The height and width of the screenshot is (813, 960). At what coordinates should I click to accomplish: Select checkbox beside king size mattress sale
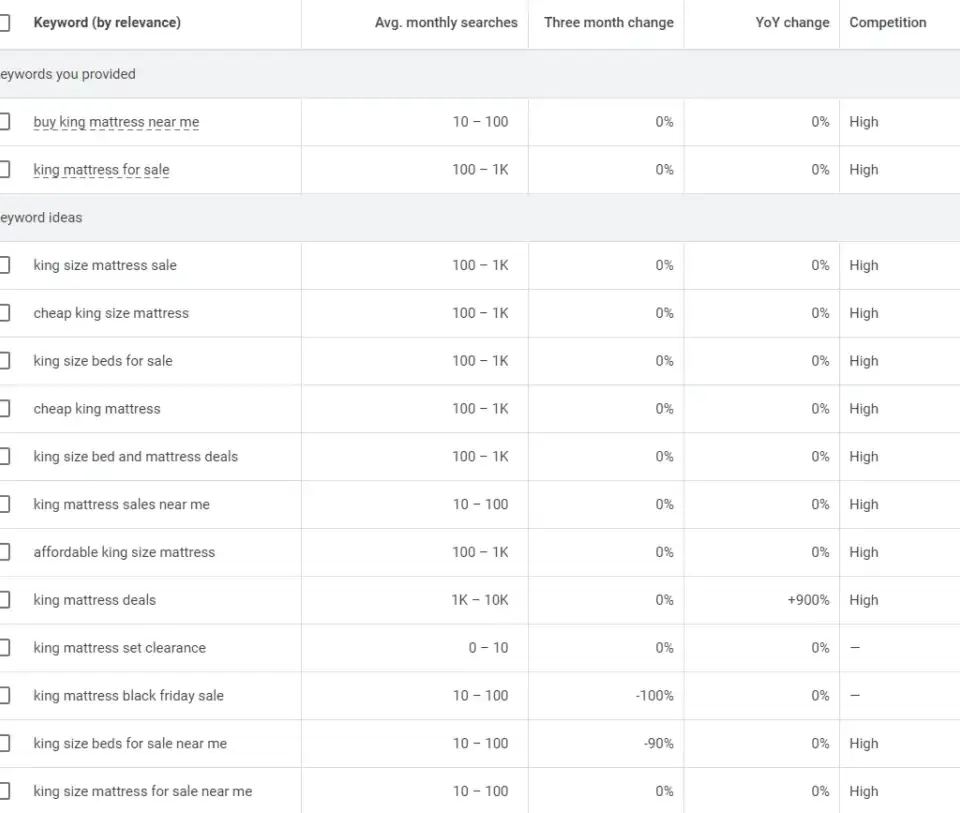[4, 265]
